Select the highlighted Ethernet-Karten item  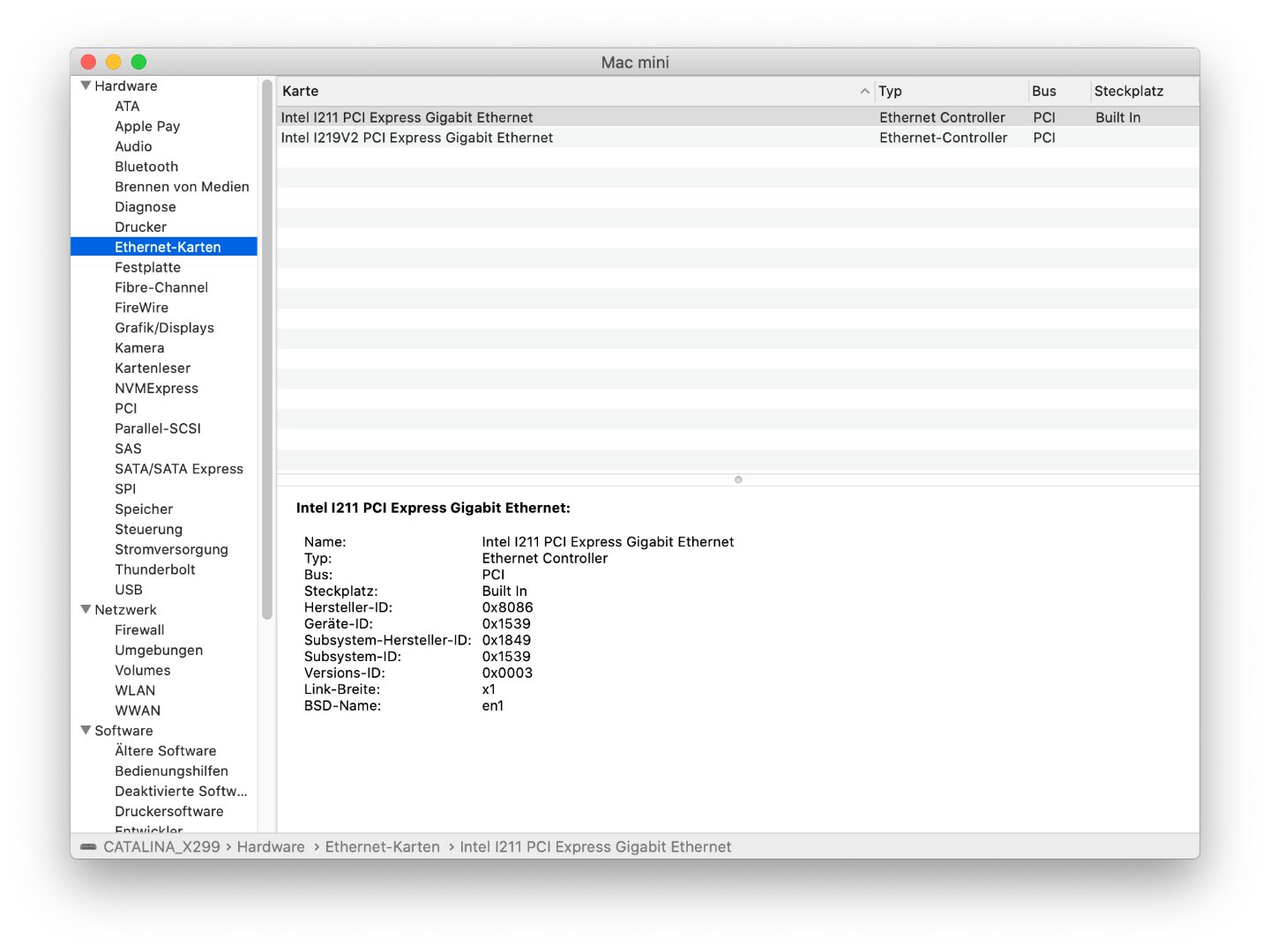point(164,247)
